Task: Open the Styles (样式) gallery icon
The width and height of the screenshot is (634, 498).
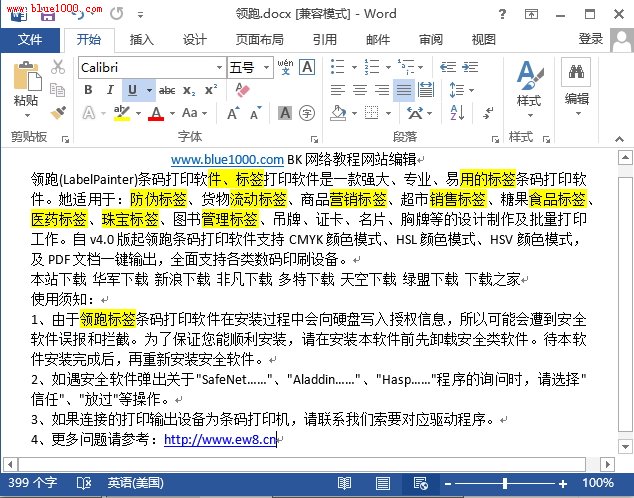Action: (528, 76)
